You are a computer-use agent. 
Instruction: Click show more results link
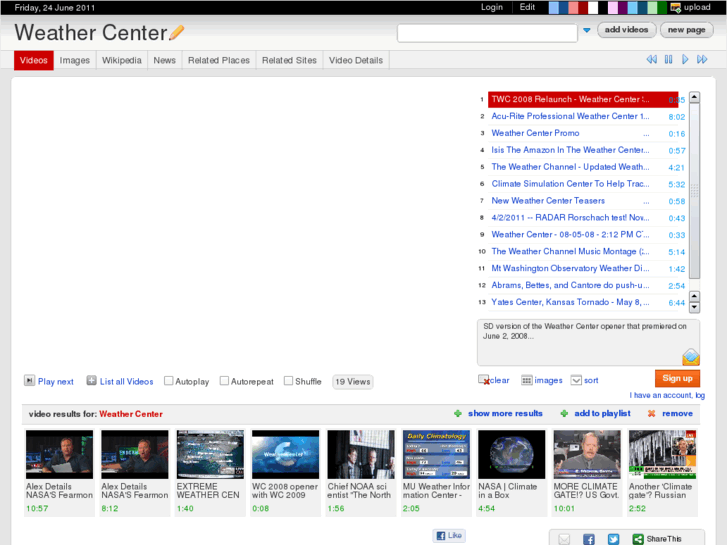[505, 413]
